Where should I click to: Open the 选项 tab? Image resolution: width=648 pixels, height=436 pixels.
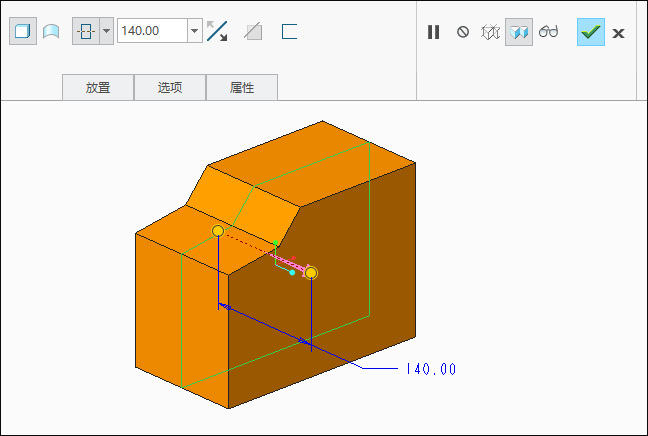pyautogui.click(x=170, y=87)
